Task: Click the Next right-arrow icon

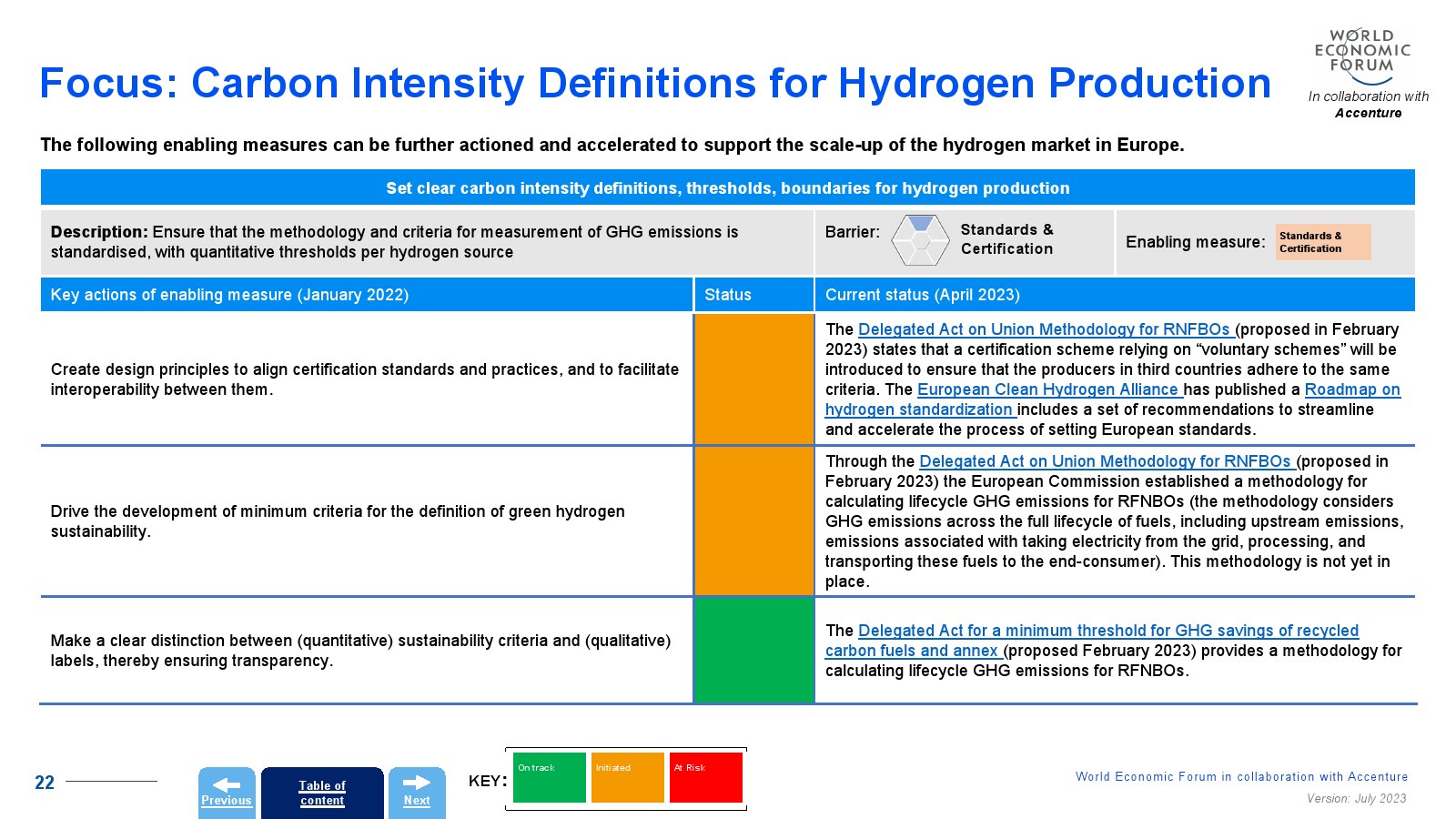Action: click(x=416, y=783)
